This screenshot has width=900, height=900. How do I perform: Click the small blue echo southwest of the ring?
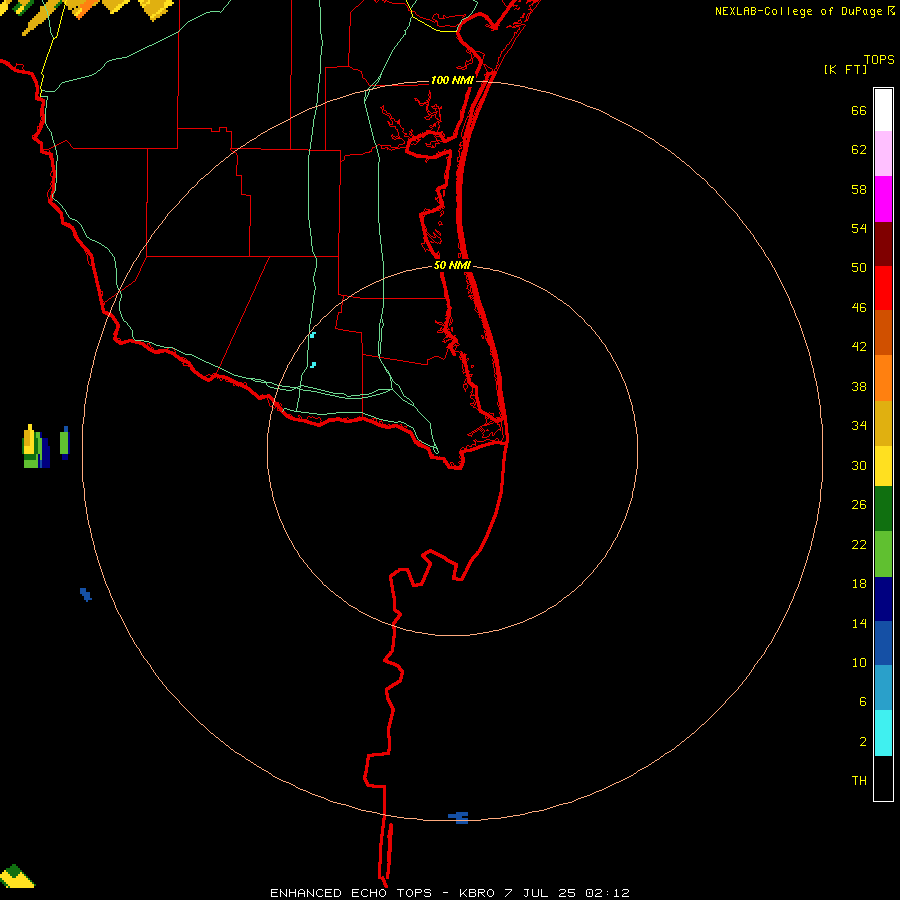(86, 594)
